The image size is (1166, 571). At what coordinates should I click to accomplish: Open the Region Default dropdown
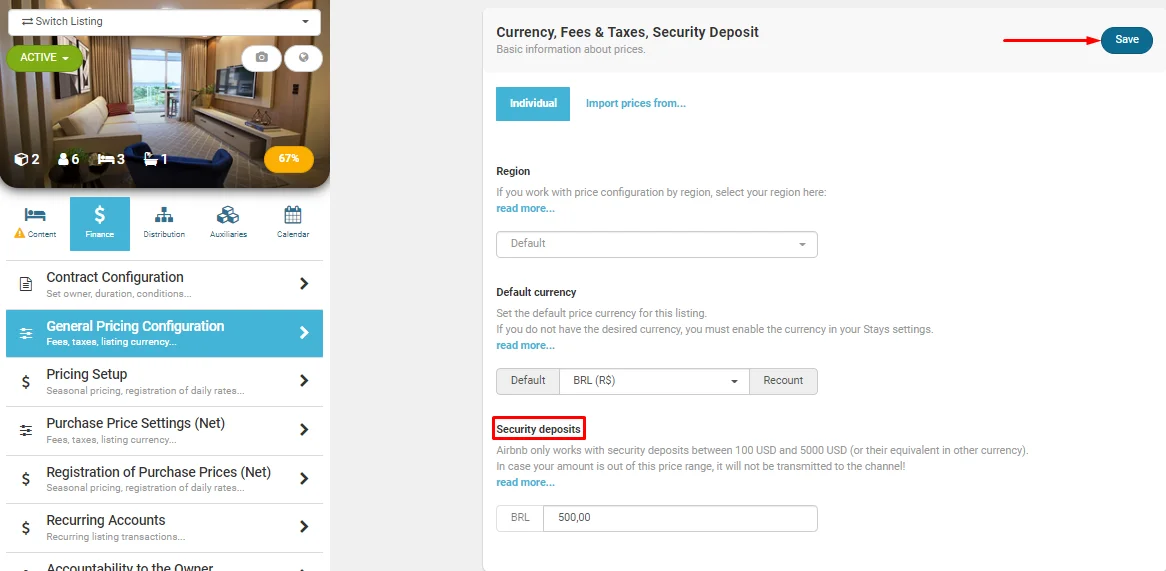[x=657, y=244]
